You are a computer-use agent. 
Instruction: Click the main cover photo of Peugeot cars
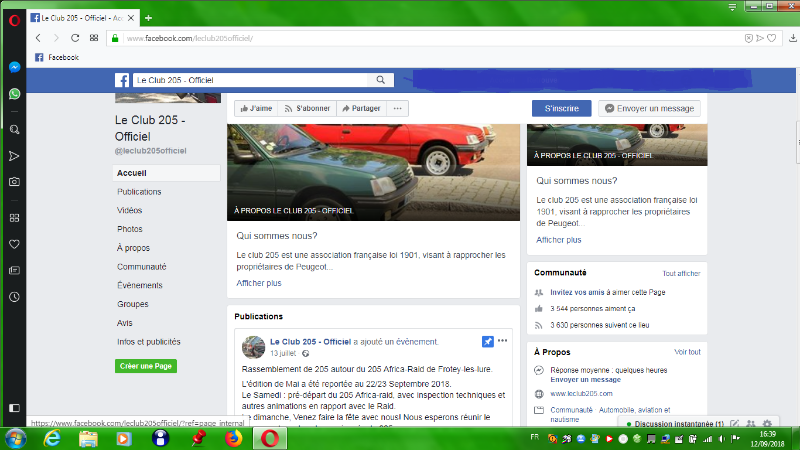373,172
